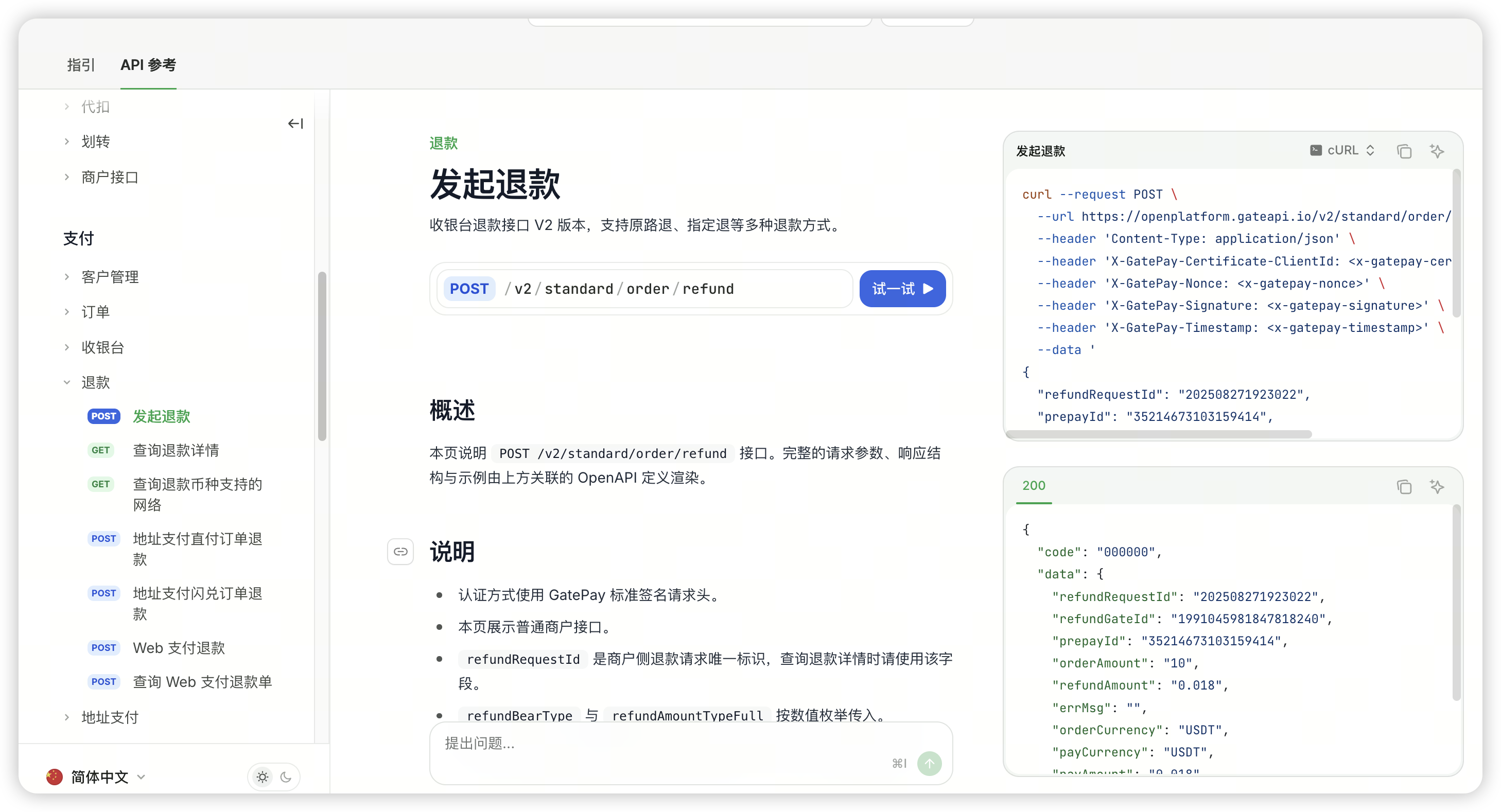This screenshot has width=1501, height=812.
Task: Select the 200 response tab
Action: 1034,486
